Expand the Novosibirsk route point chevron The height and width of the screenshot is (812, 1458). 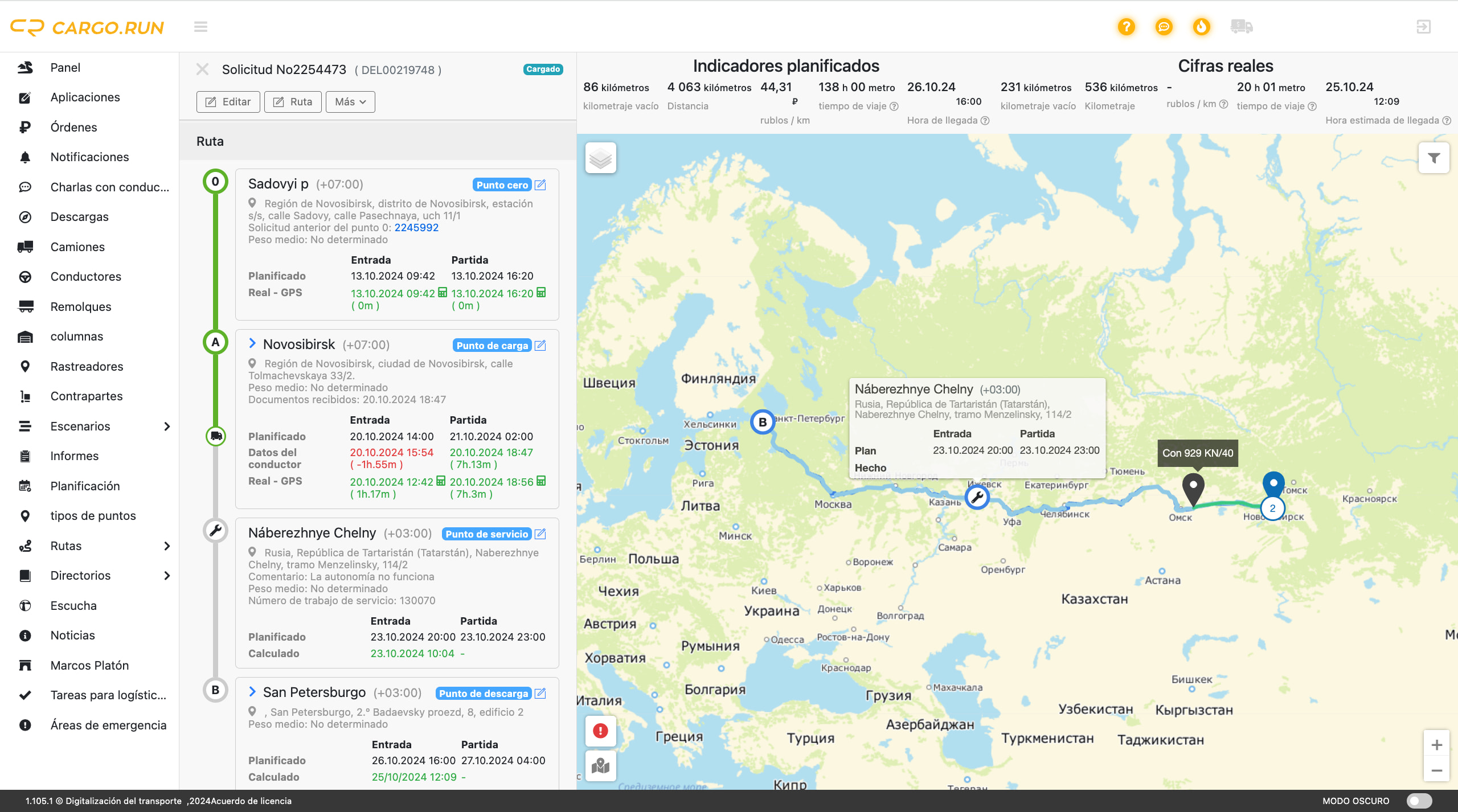point(252,343)
